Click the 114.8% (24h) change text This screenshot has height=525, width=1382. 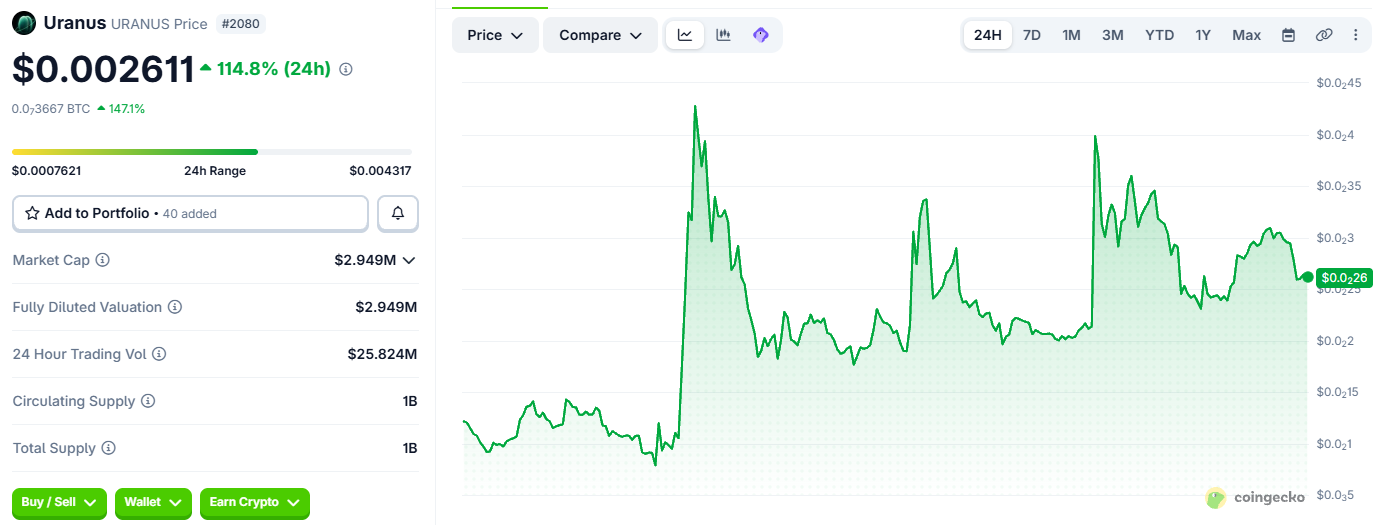point(273,69)
